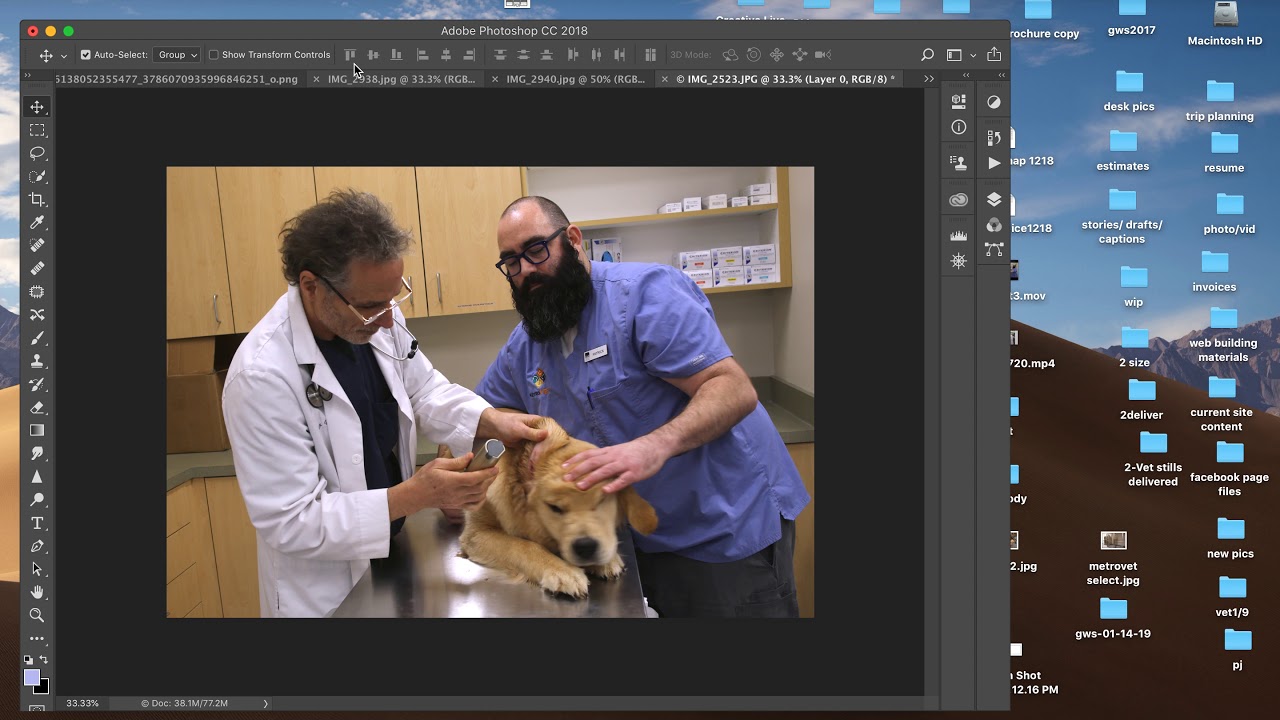
Task: Switch to the IMG_2940.jpg tab
Action: (x=575, y=79)
